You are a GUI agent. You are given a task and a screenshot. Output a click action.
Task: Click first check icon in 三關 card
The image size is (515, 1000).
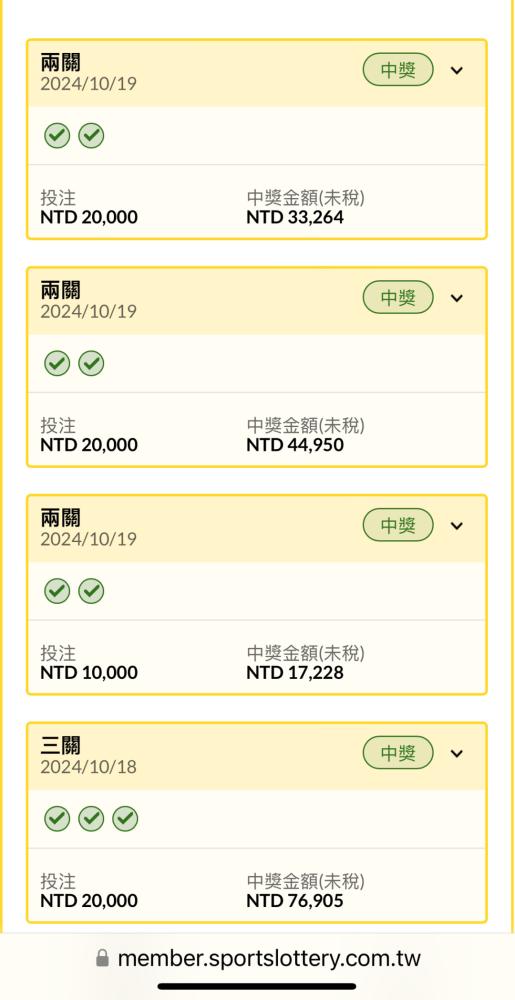[x=57, y=819]
